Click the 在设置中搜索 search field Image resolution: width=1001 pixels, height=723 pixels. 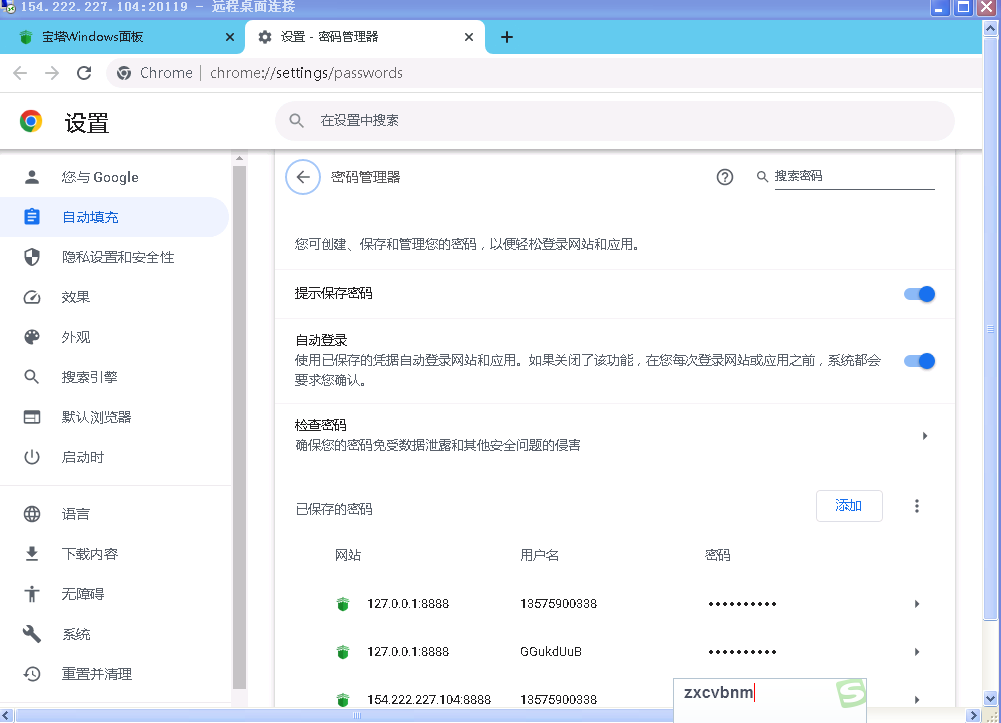(x=615, y=121)
